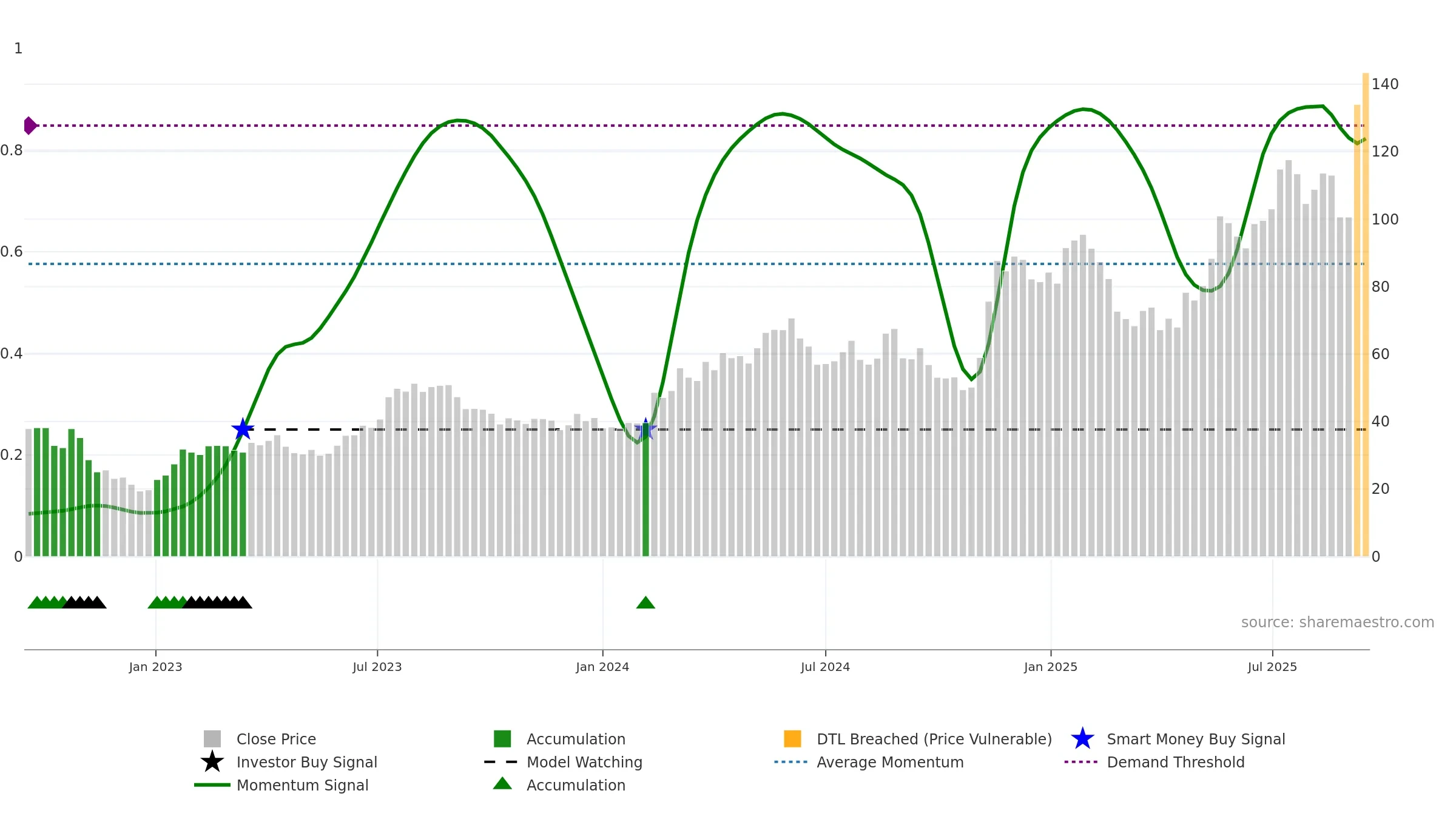This screenshot has height=819, width=1456.
Task: Click the Jul 2023 x-axis label
Action: 377,667
